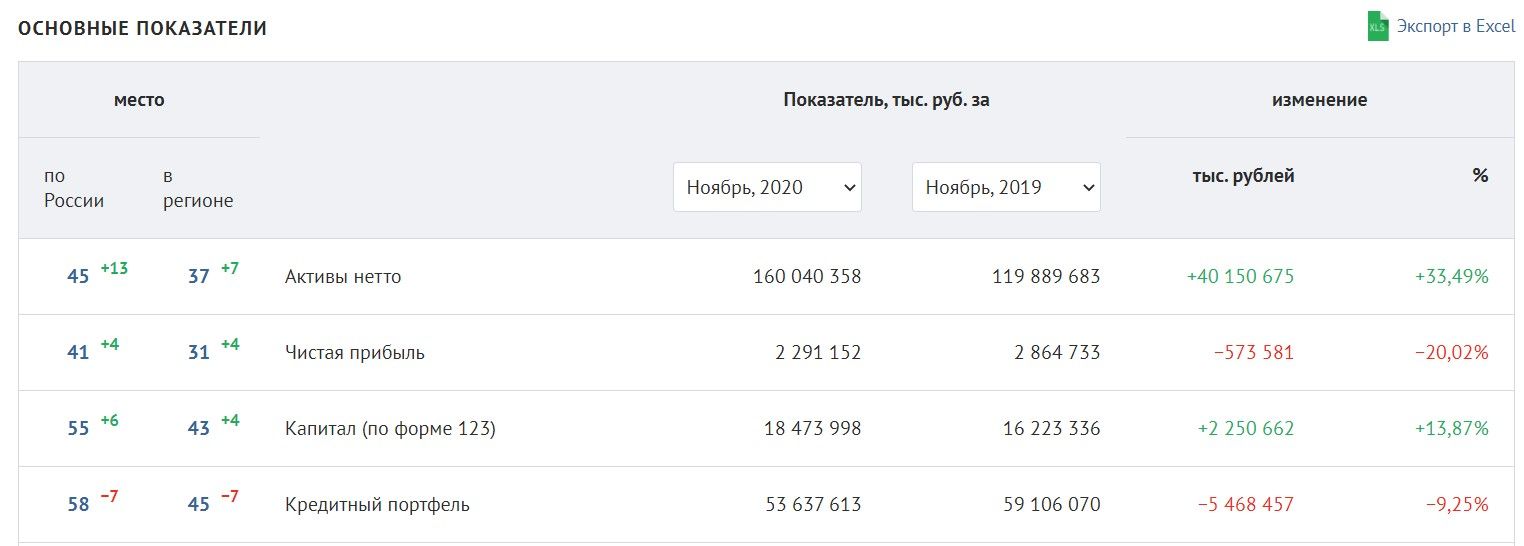Viewport: 1524px width, 546px height.
Task: Click region rank 37 for Активы нетто
Action: tap(199, 277)
